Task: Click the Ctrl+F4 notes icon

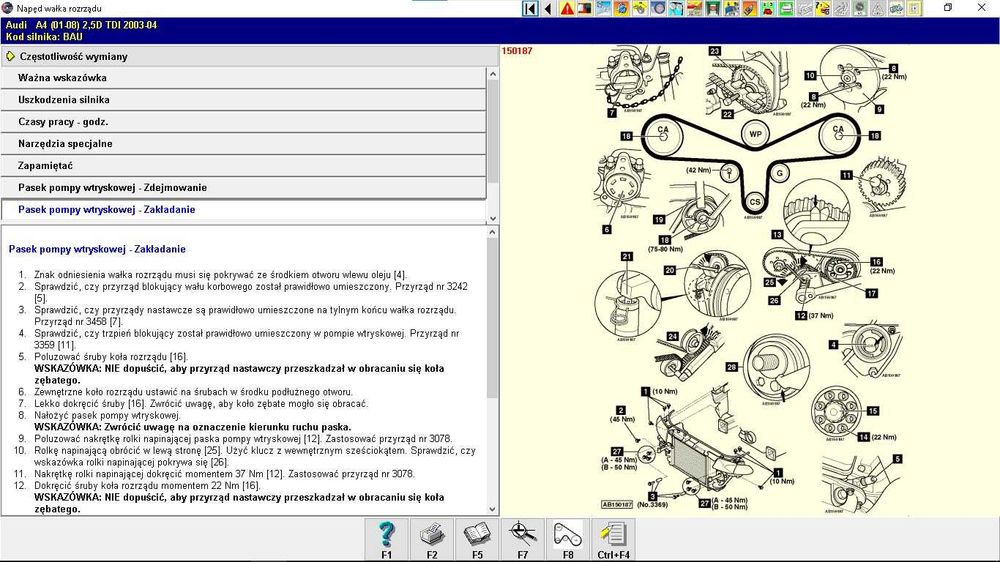Action: tap(614, 539)
